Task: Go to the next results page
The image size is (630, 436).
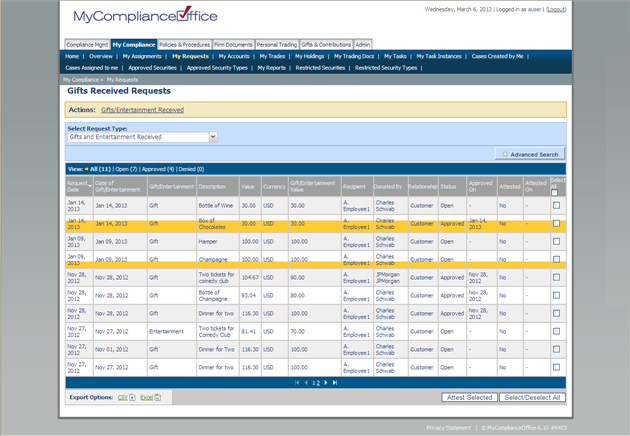Action: pyautogui.click(x=326, y=383)
